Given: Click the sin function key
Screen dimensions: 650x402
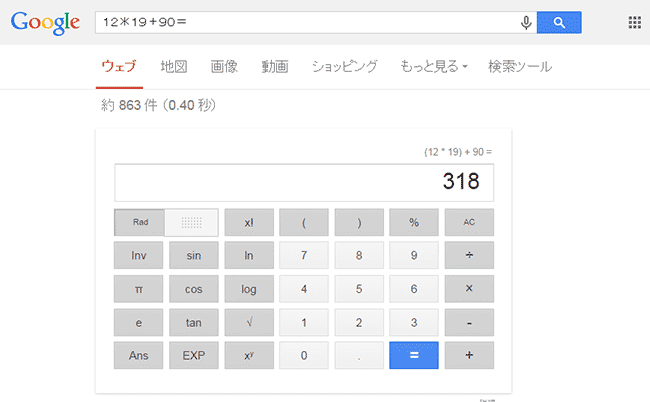Looking at the screenshot, I should click(194, 255).
